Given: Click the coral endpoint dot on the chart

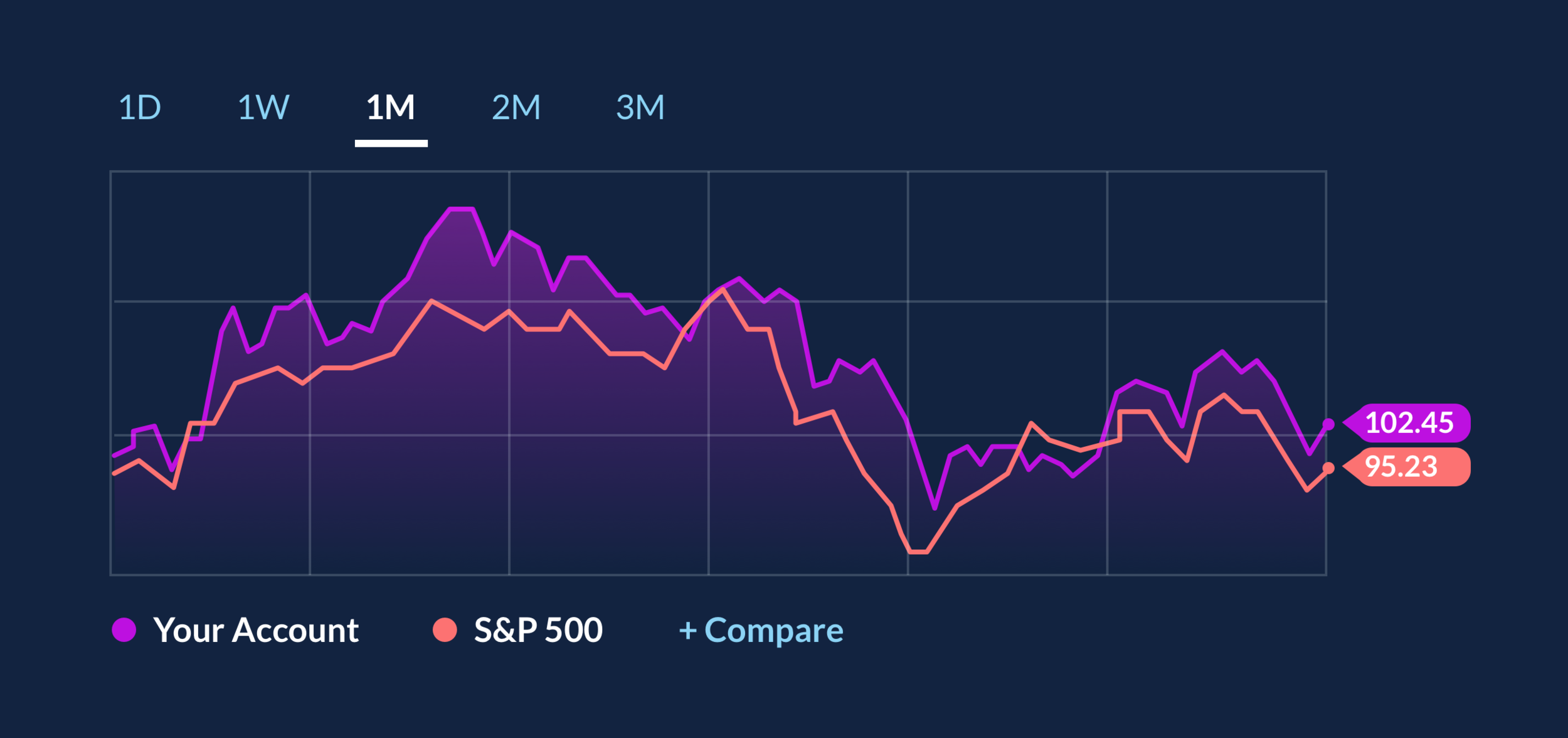Looking at the screenshot, I should [x=1328, y=468].
